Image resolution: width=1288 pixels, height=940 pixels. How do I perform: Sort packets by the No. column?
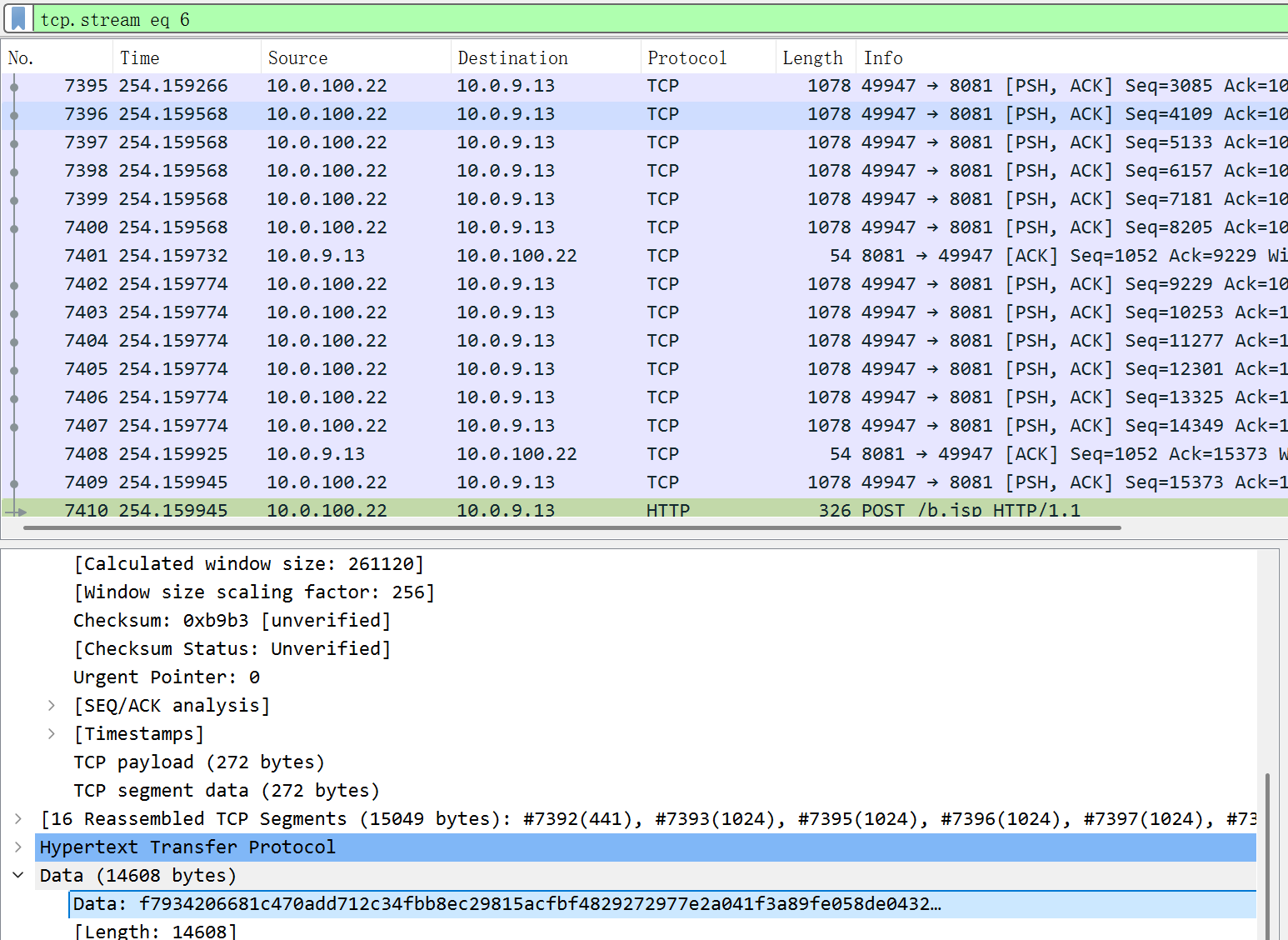(x=57, y=58)
